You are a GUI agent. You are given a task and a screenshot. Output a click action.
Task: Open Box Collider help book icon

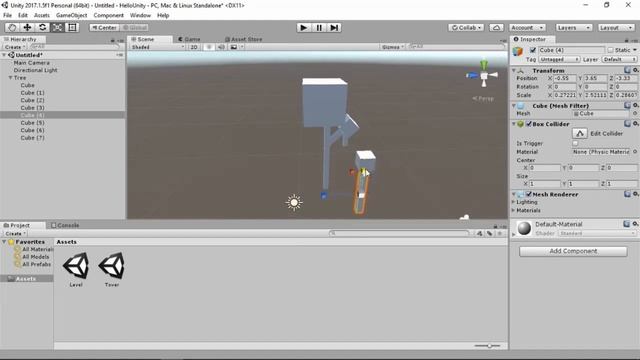(627, 123)
